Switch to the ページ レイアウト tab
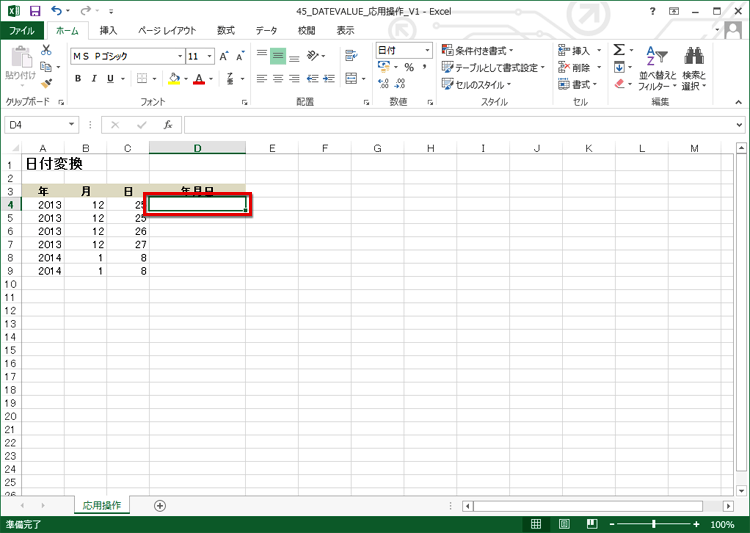This screenshot has height=533, width=750. coord(167,31)
